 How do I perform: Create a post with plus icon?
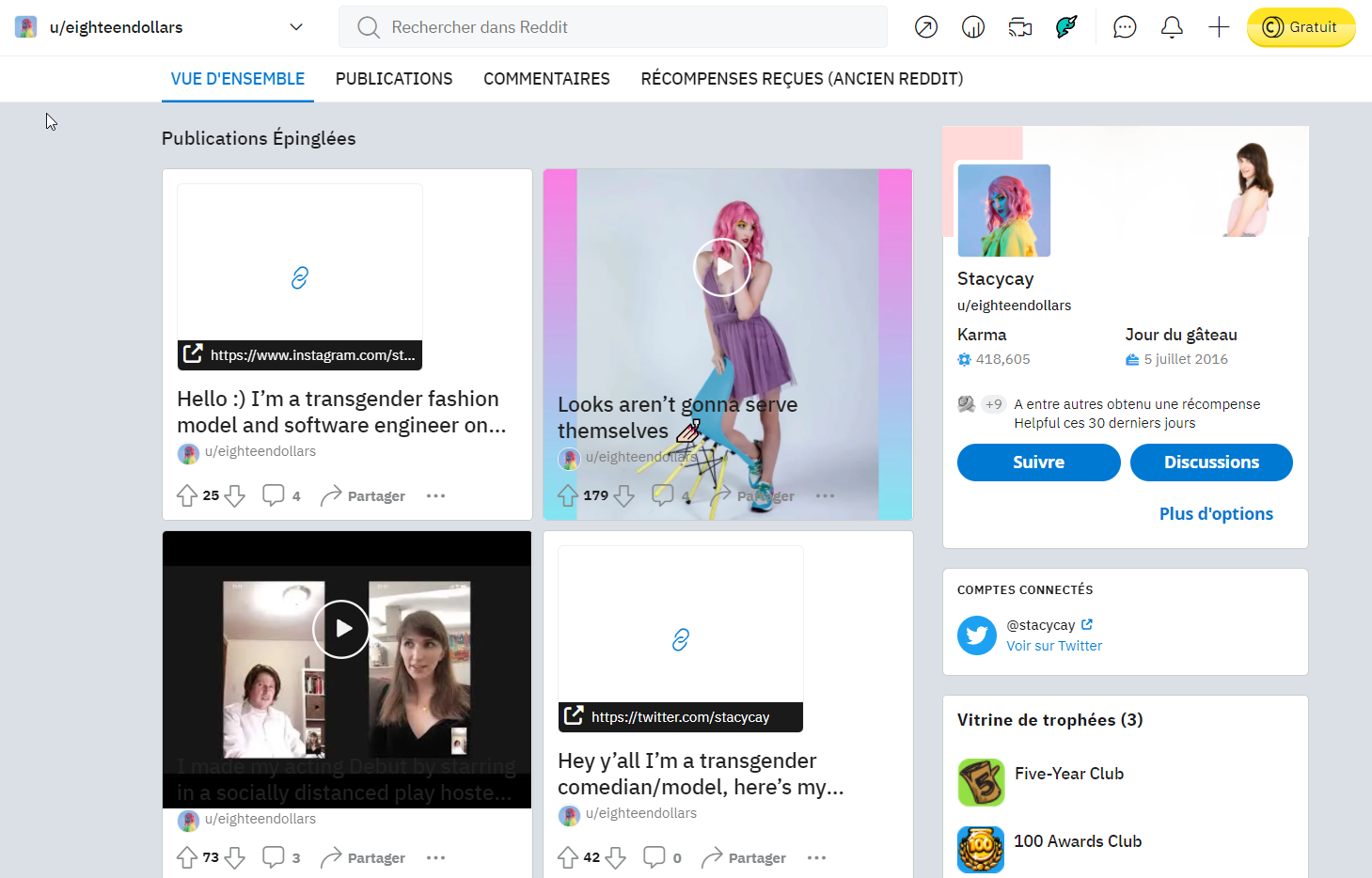[x=1219, y=27]
